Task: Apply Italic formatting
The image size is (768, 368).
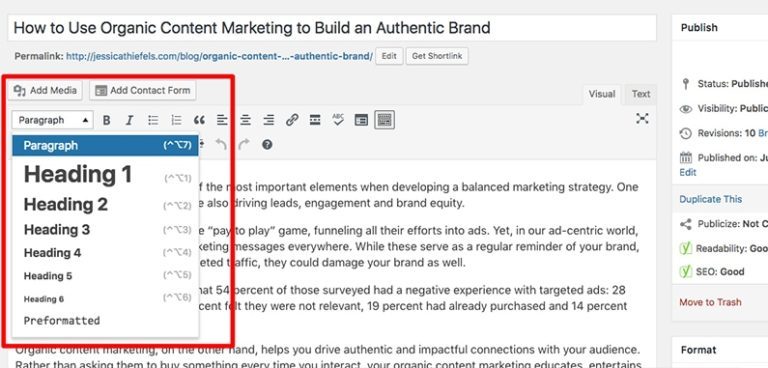Action: click(x=129, y=120)
